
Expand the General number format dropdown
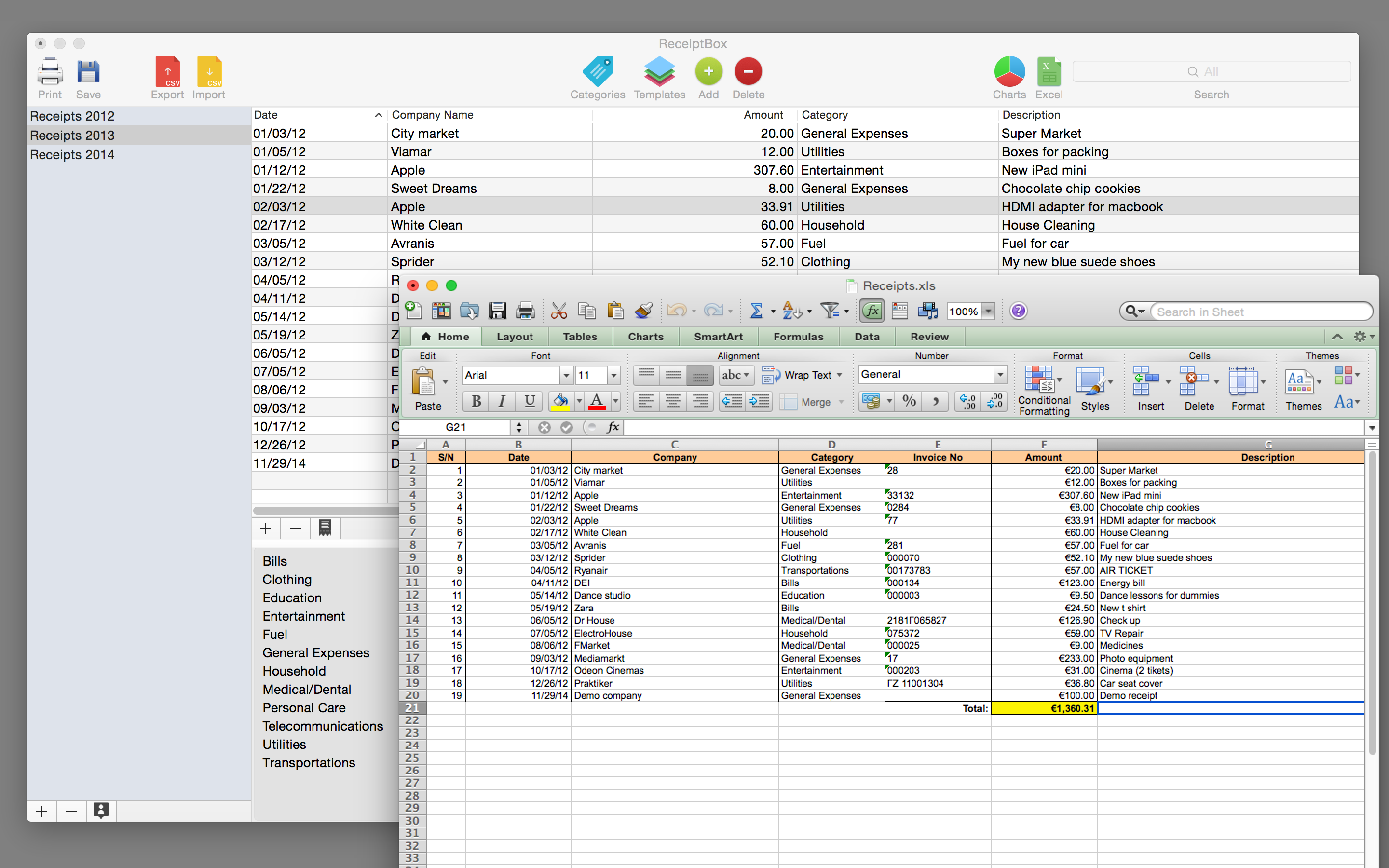pos(1000,375)
